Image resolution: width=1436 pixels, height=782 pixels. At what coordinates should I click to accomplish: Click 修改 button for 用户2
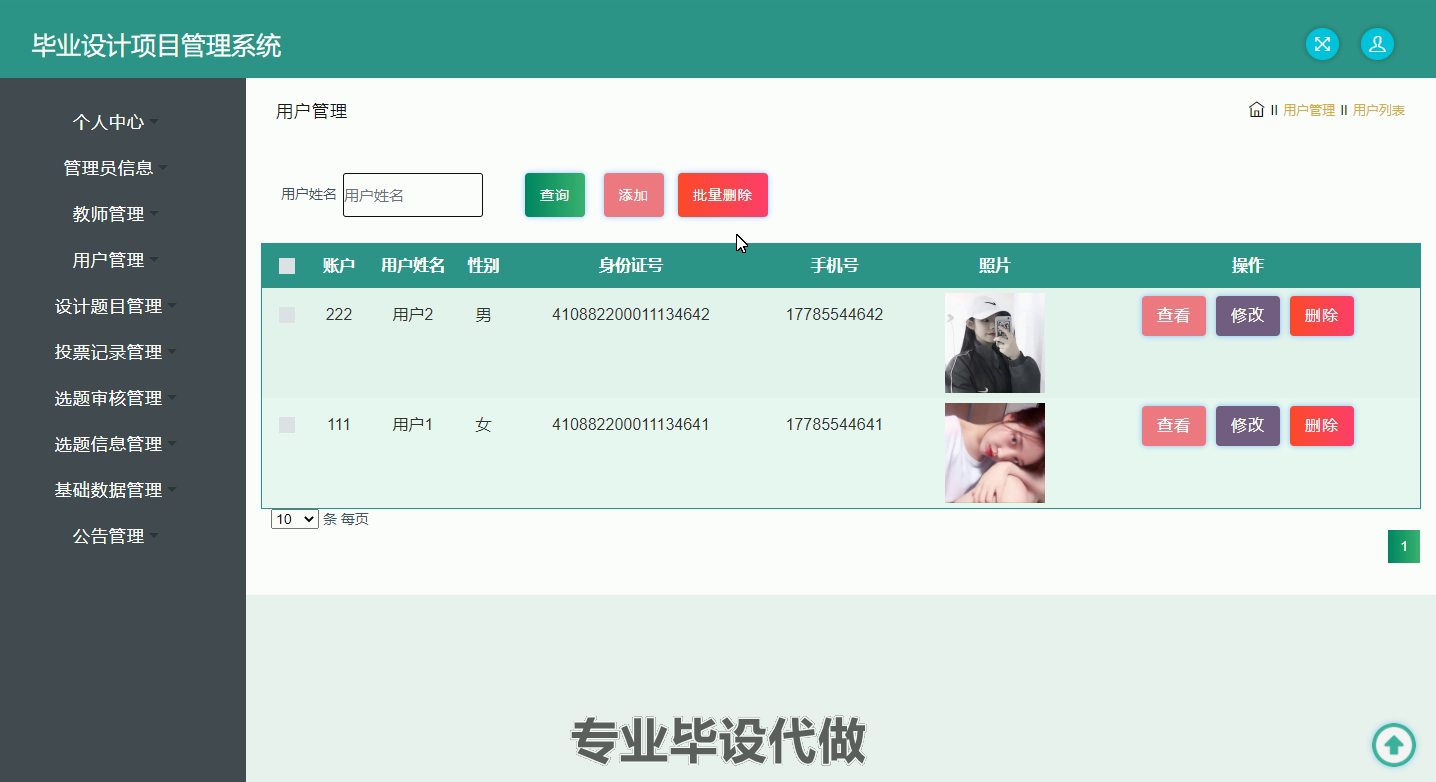coord(1248,316)
